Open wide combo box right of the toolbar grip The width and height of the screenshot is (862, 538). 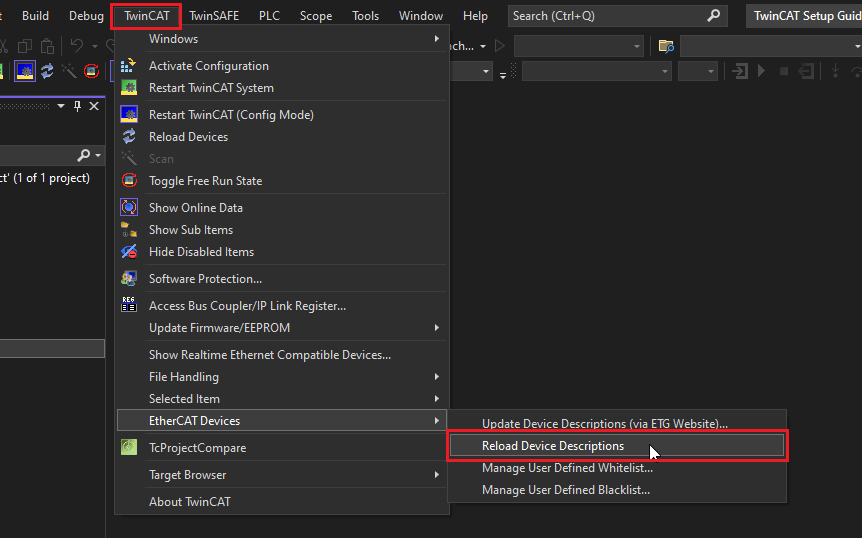click(x=596, y=71)
